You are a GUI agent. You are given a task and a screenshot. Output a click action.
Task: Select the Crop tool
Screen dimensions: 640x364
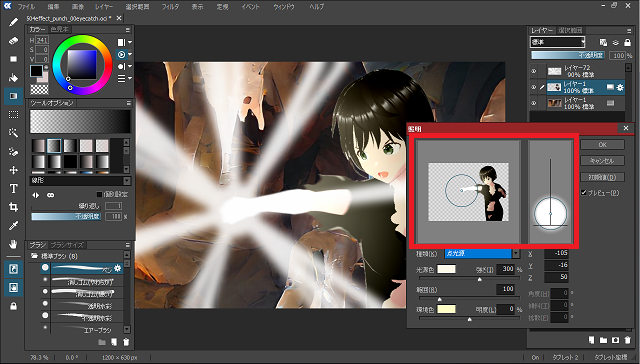13,207
